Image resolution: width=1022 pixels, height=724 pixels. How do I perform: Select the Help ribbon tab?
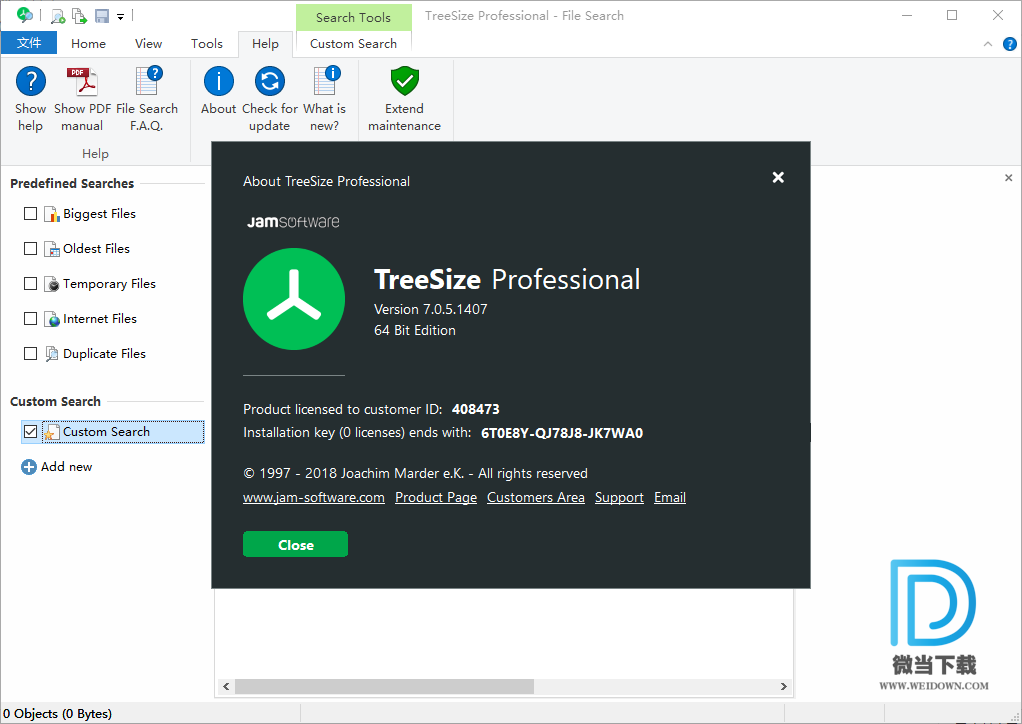(x=265, y=44)
